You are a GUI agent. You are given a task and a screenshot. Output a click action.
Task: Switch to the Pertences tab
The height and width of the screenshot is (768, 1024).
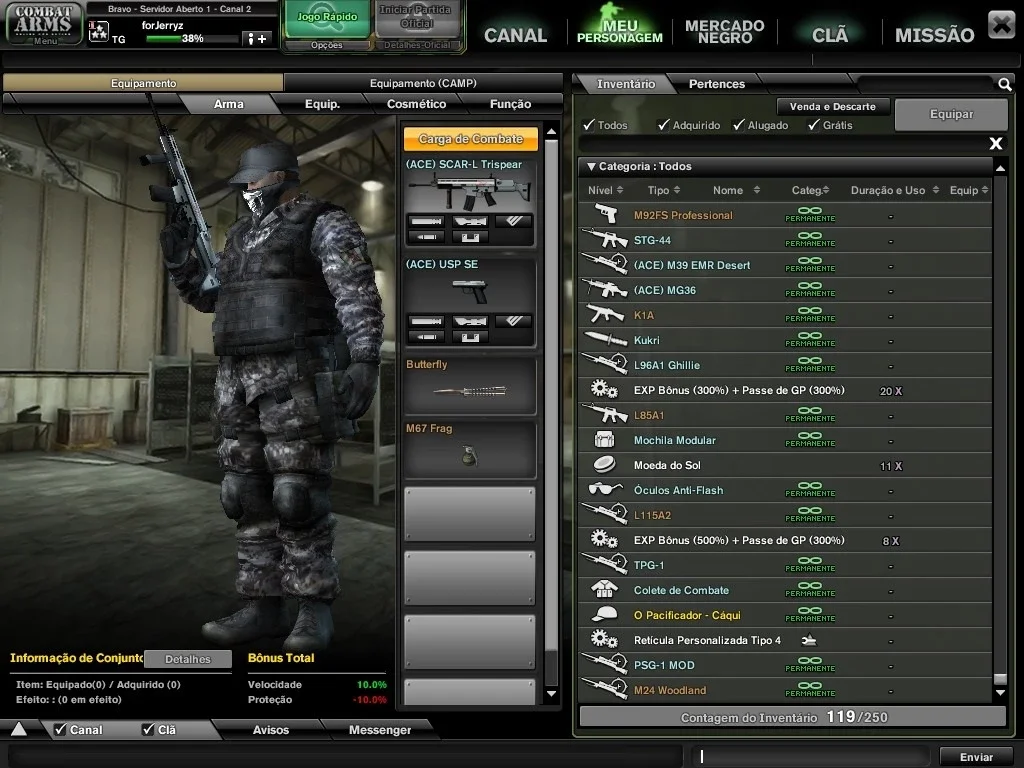[x=716, y=84]
